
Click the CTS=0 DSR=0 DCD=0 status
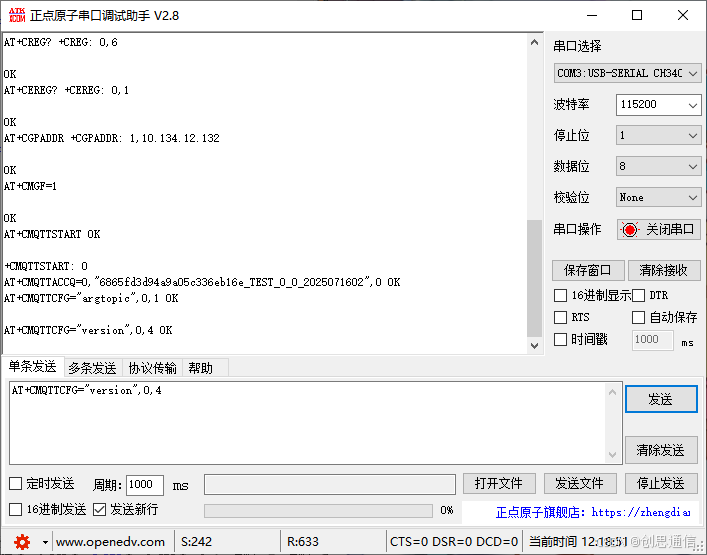pos(454,542)
